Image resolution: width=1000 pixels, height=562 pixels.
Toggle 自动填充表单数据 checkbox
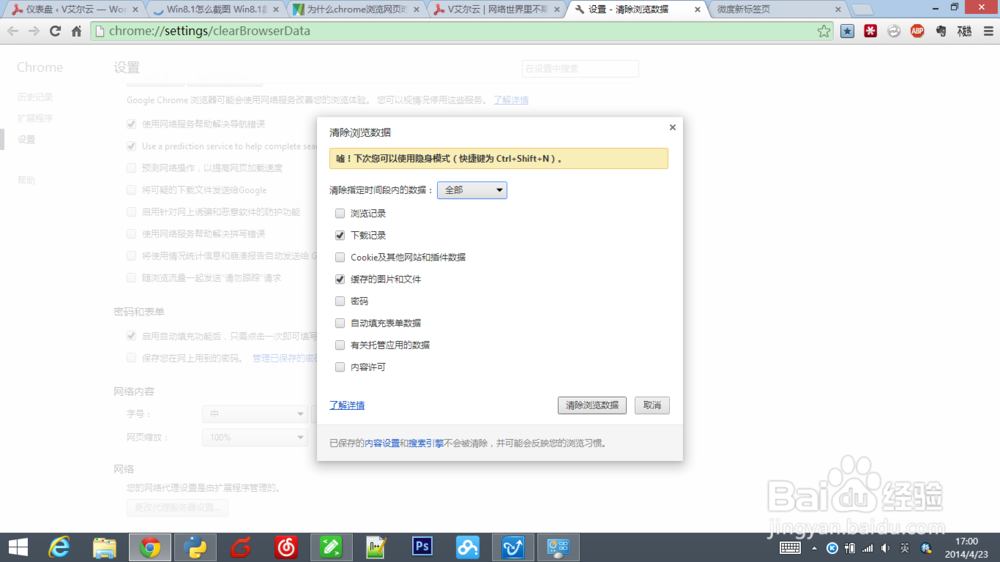[x=340, y=323]
